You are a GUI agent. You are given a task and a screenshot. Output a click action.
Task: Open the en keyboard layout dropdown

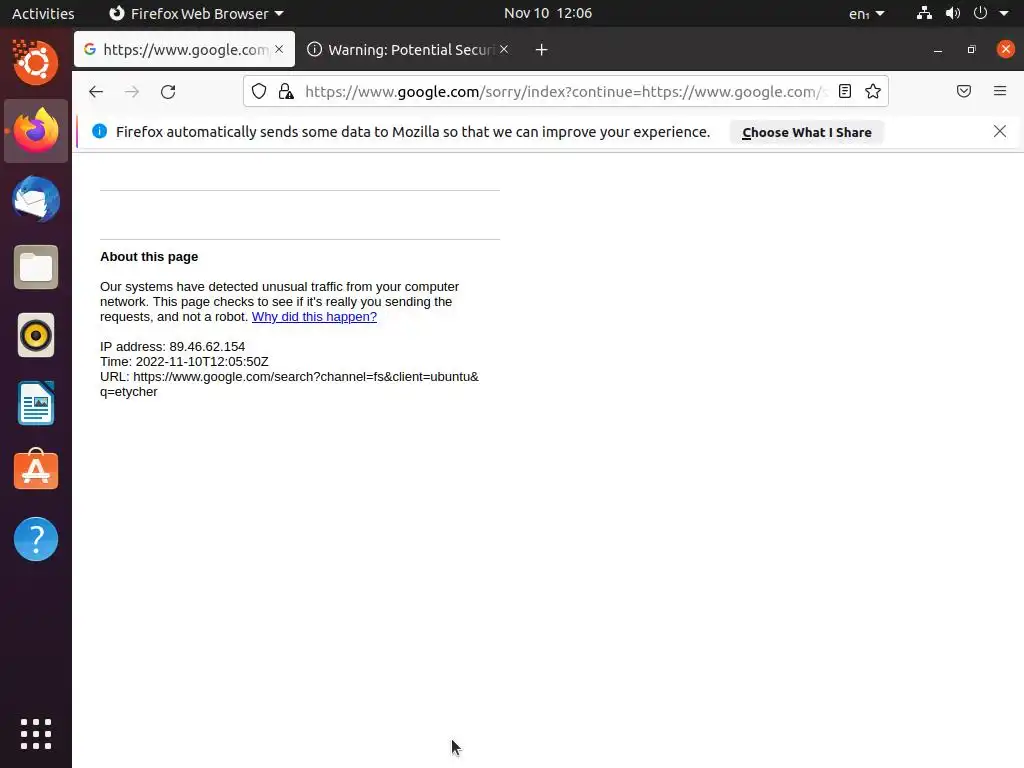coord(867,13)
